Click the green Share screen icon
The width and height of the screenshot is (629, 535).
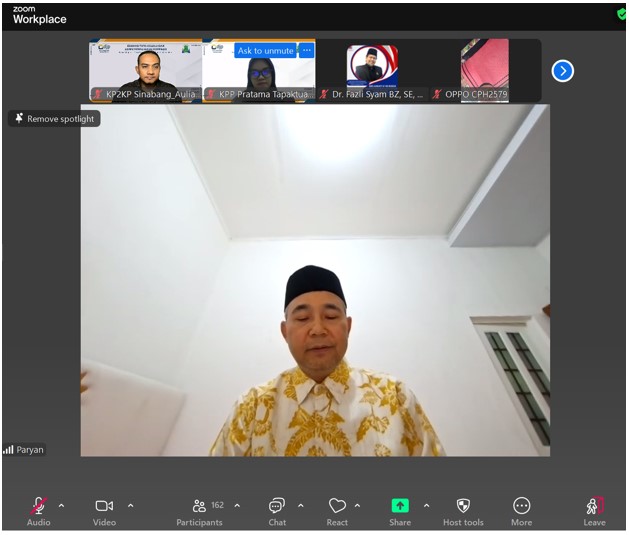point(400,506)
